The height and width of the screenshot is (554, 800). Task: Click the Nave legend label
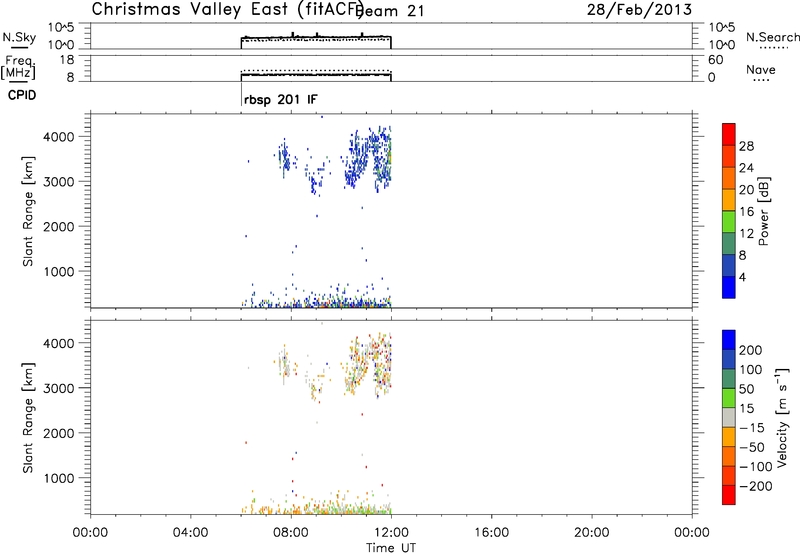click(761, 70)
